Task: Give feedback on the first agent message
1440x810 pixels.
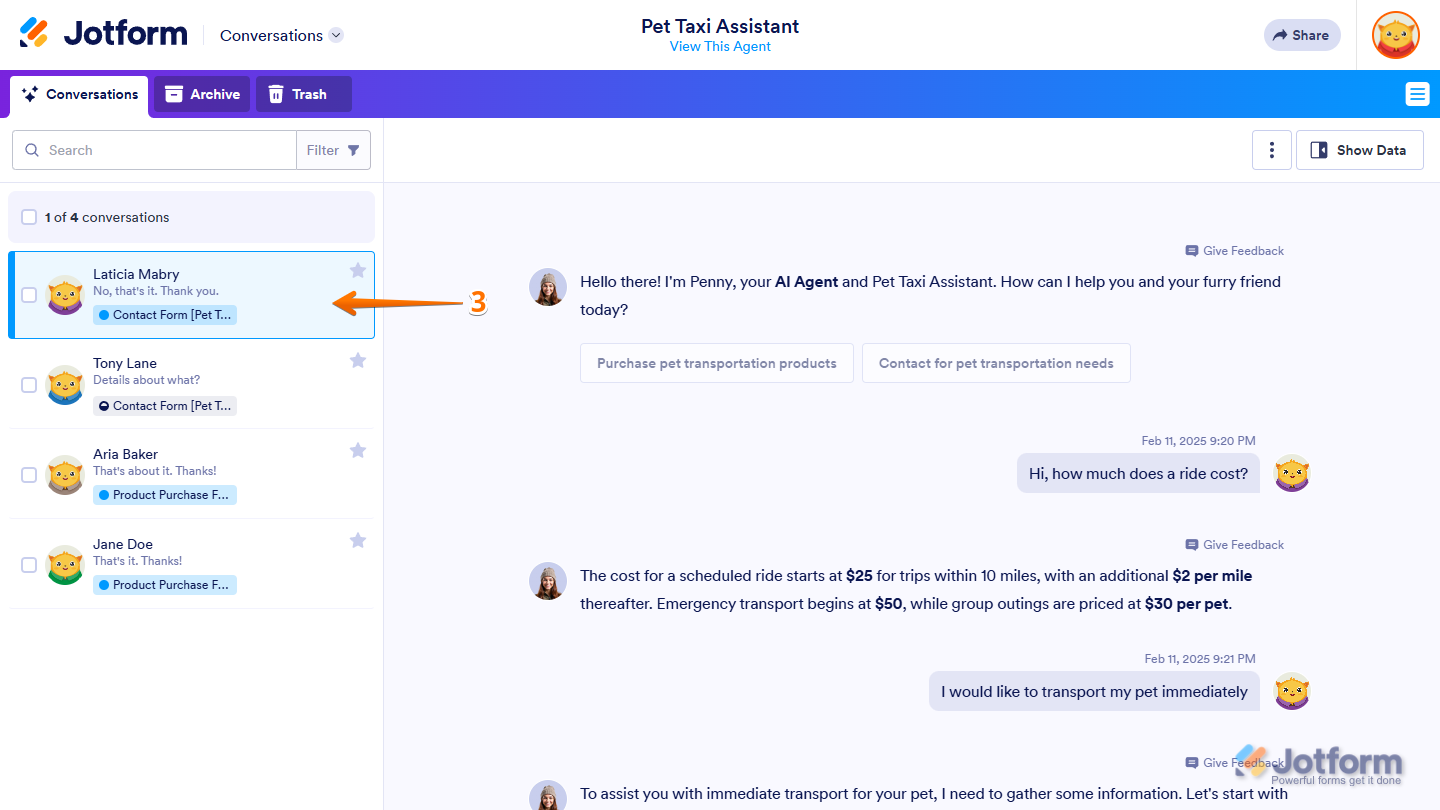Action: pos(1235,251)
